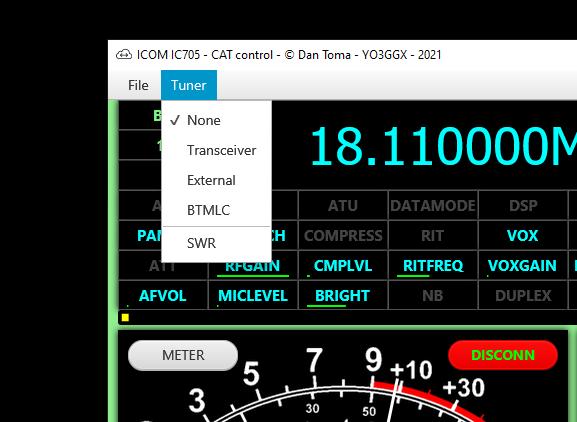Close the open Tuner menu
This screenshot has height=422, width=577.
coord(189,85)
